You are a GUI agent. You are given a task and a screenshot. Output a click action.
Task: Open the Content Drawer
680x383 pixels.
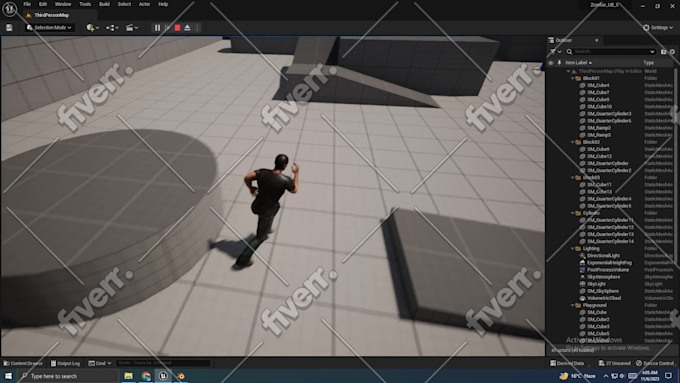click(x=23, y=363)
